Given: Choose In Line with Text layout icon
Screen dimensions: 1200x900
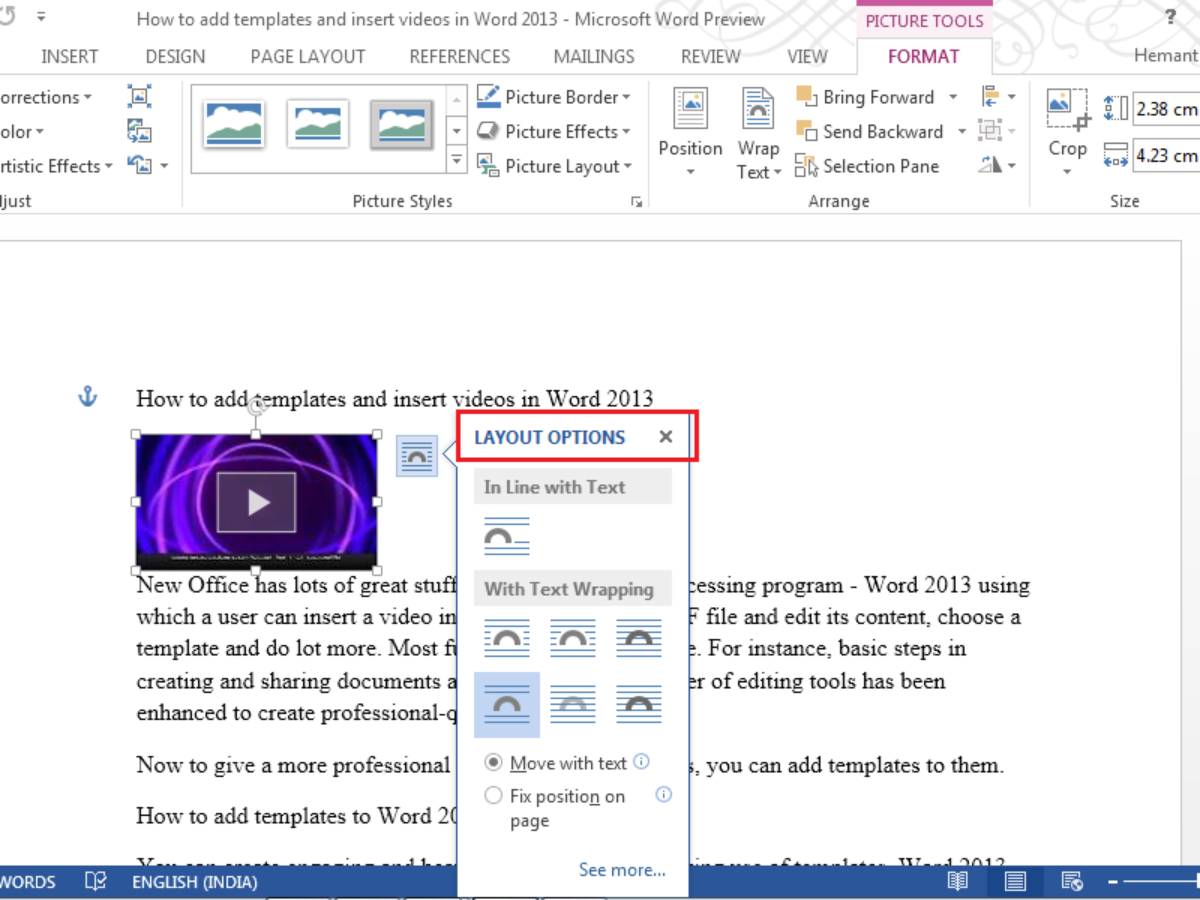Looking at the screenshot, I should click(x=507, y=537).
